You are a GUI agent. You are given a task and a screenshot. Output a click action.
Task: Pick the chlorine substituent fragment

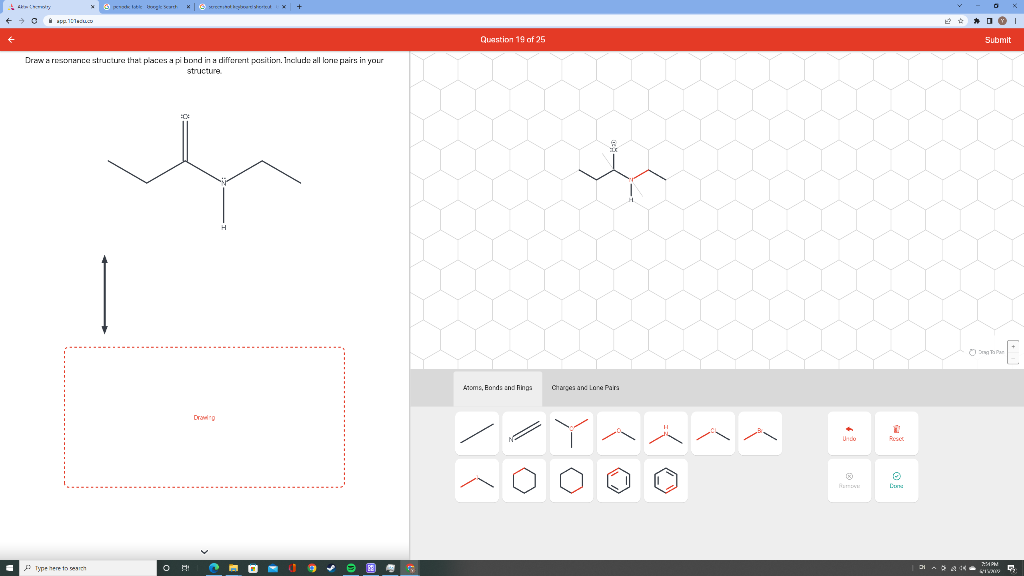(x=712, y=432)
